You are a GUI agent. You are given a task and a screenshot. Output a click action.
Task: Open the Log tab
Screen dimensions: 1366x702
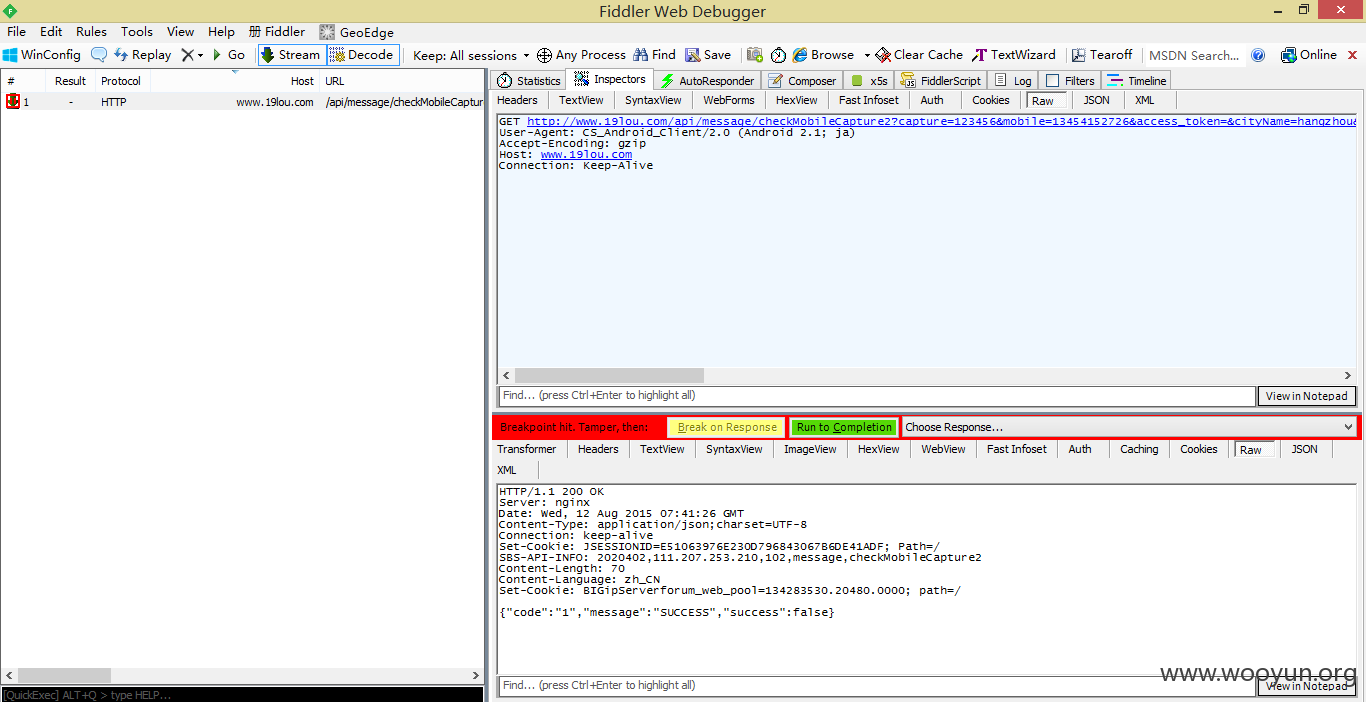click(1013, 81)
